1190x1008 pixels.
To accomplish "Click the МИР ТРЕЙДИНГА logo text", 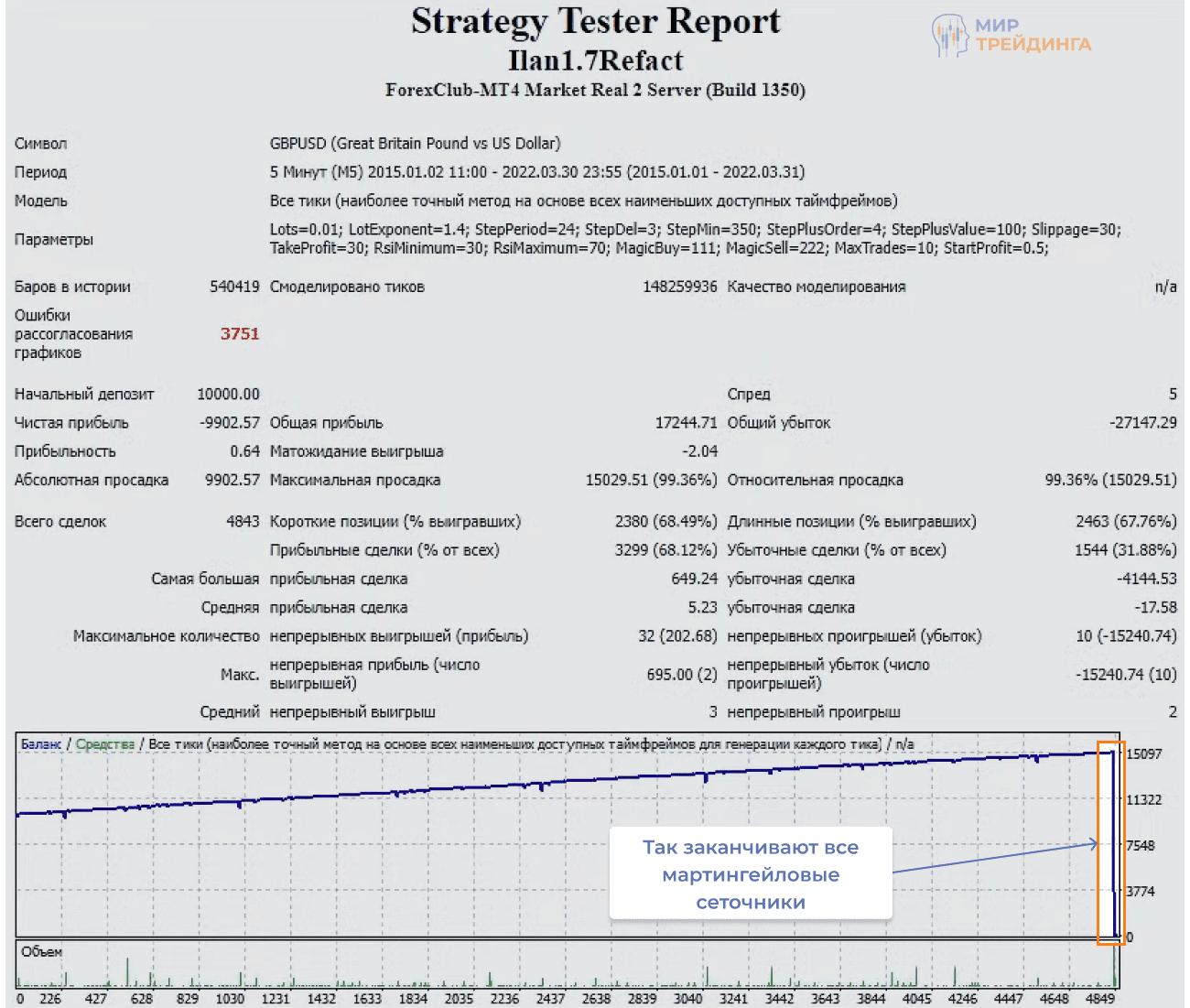I will pyautogui.click(x=1032, y=35).
